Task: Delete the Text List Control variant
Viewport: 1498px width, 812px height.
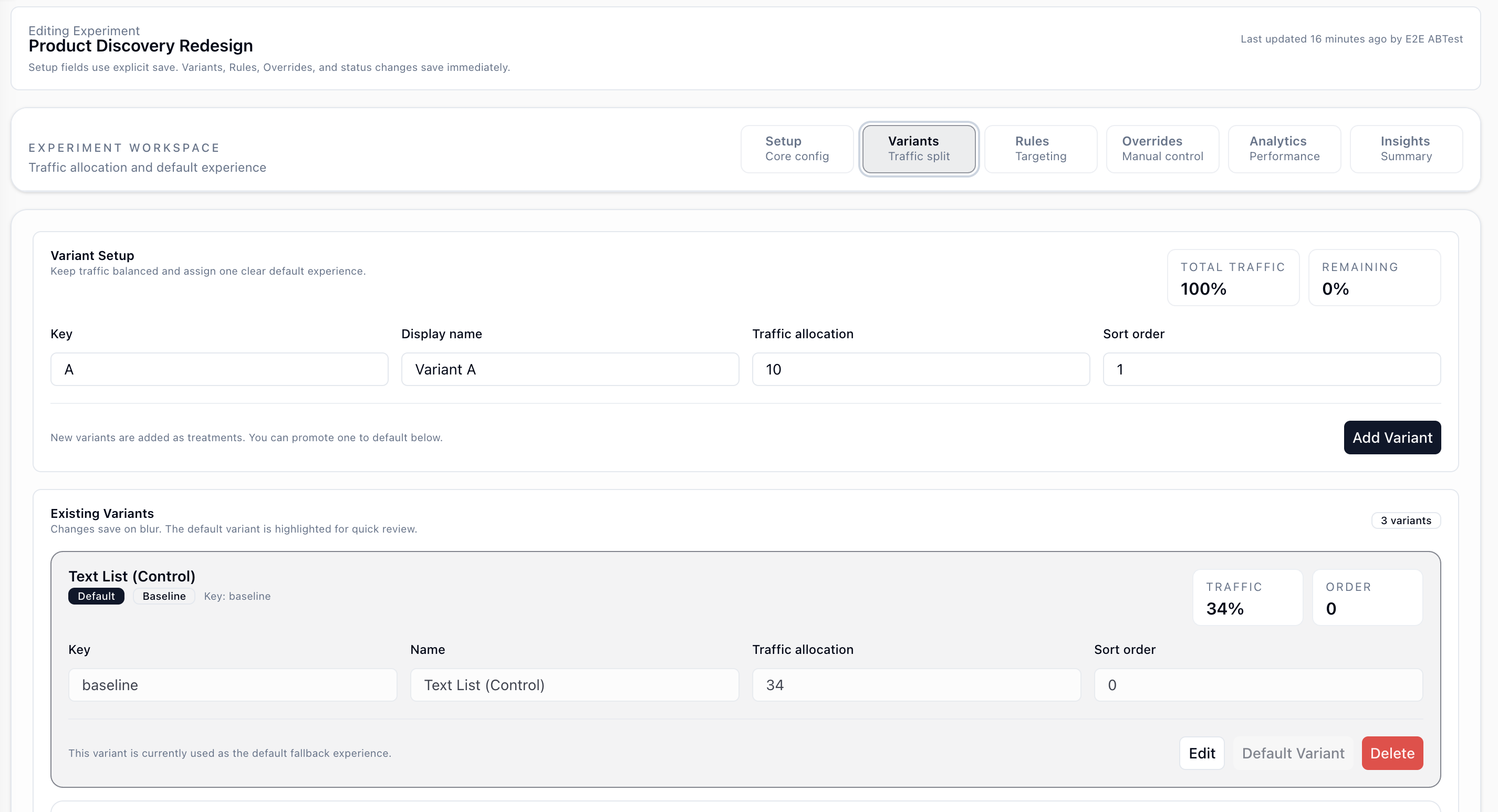Action: [1392, 753]
